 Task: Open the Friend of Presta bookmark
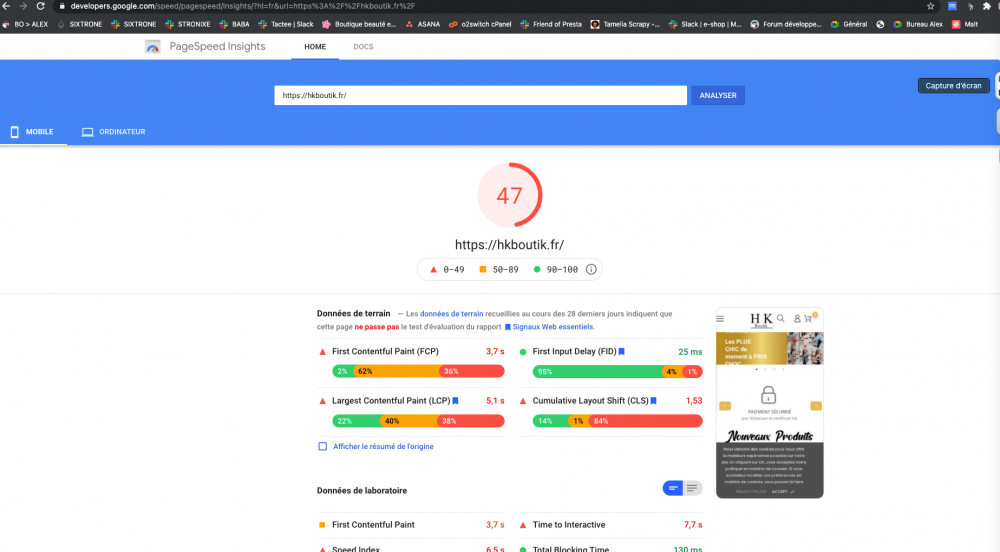[551, 24]
